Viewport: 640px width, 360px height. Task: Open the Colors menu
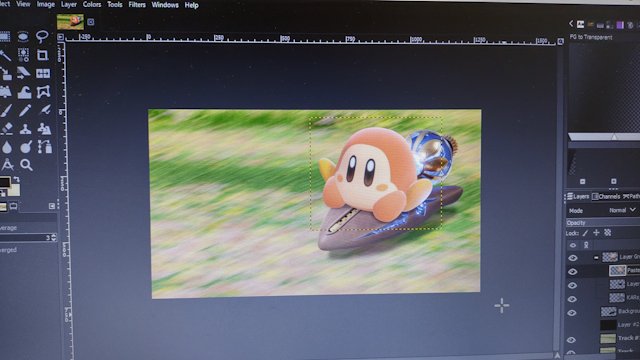coord(92,4)
